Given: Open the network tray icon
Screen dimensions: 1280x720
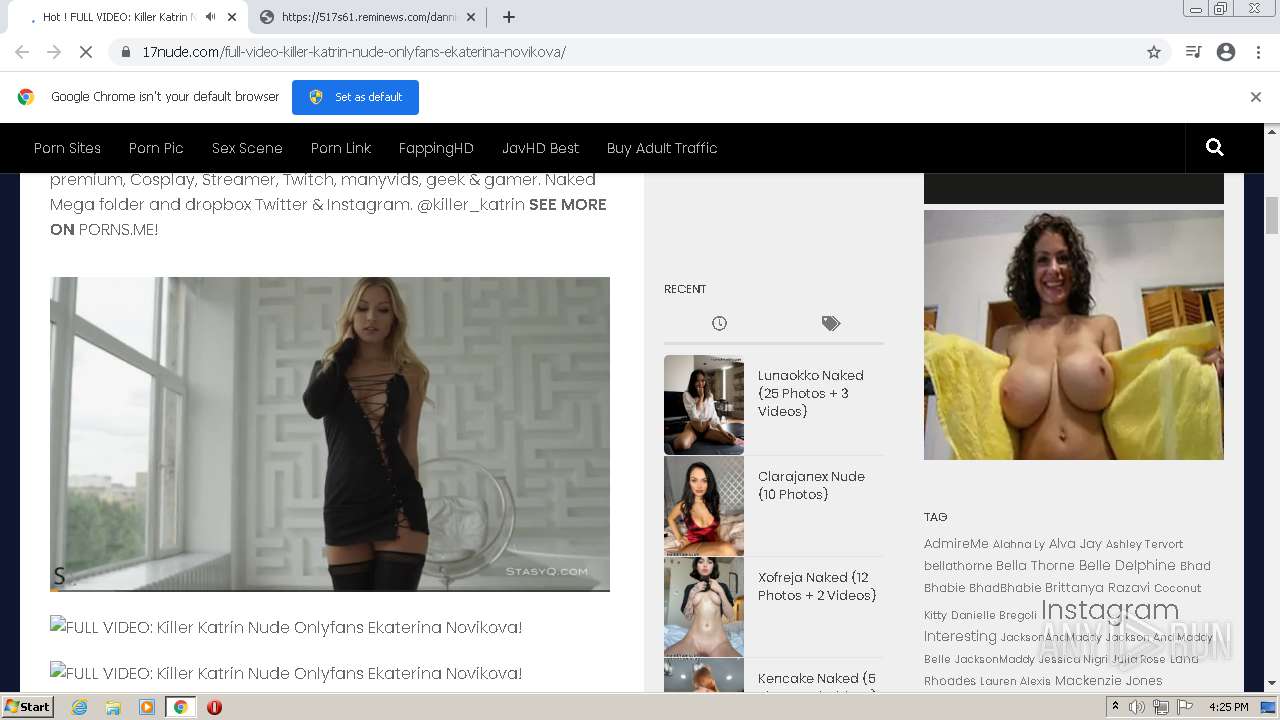Looking at the screenshot, I should coord(1161,707).
